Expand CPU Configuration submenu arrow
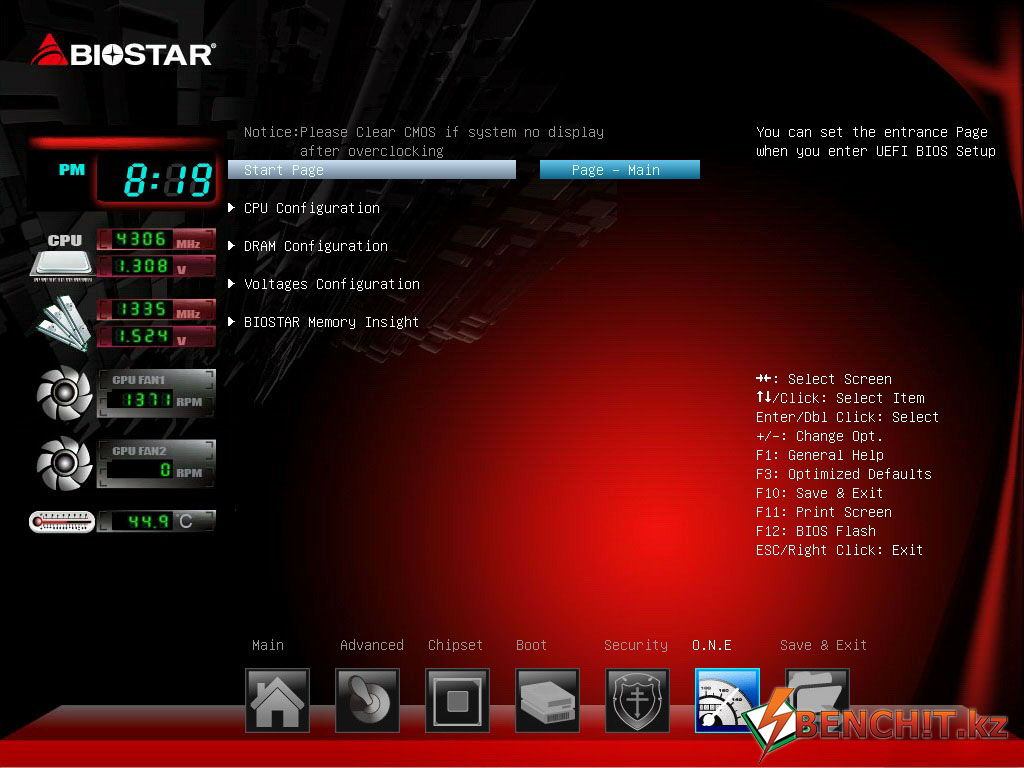Image resolution: width=1024 pixels, height=768 pixels. 231,208
